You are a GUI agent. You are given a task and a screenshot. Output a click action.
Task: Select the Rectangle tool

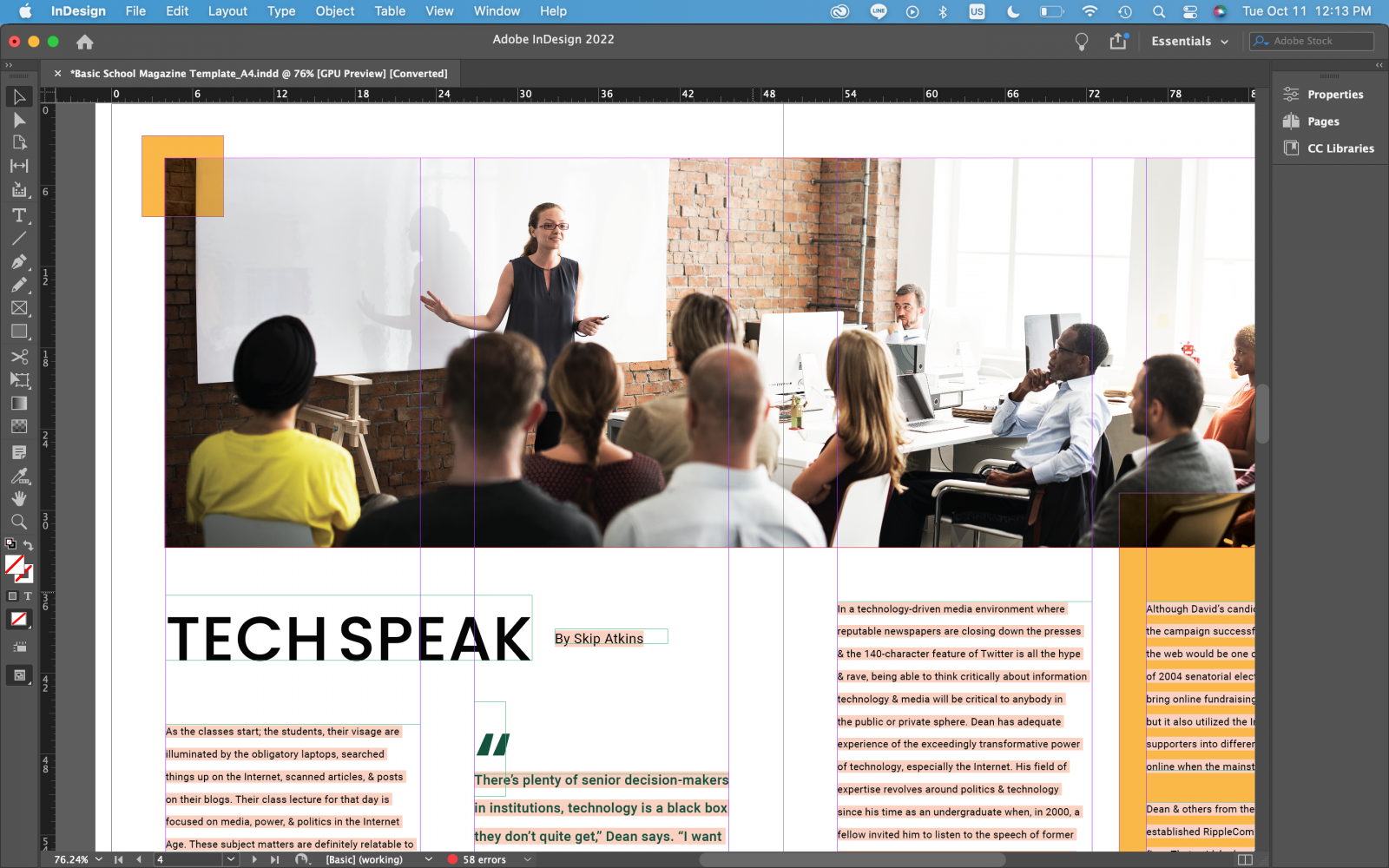(x=19, y=332)
